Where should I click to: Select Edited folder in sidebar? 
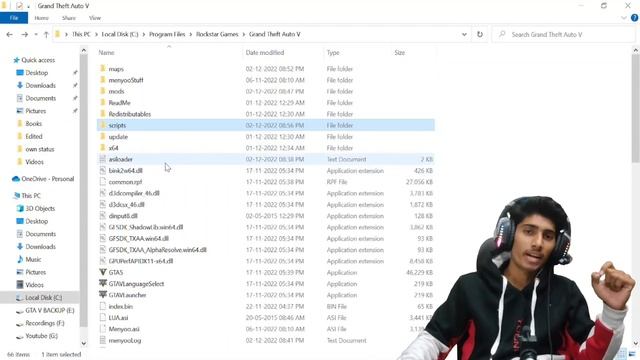point(34,136)
